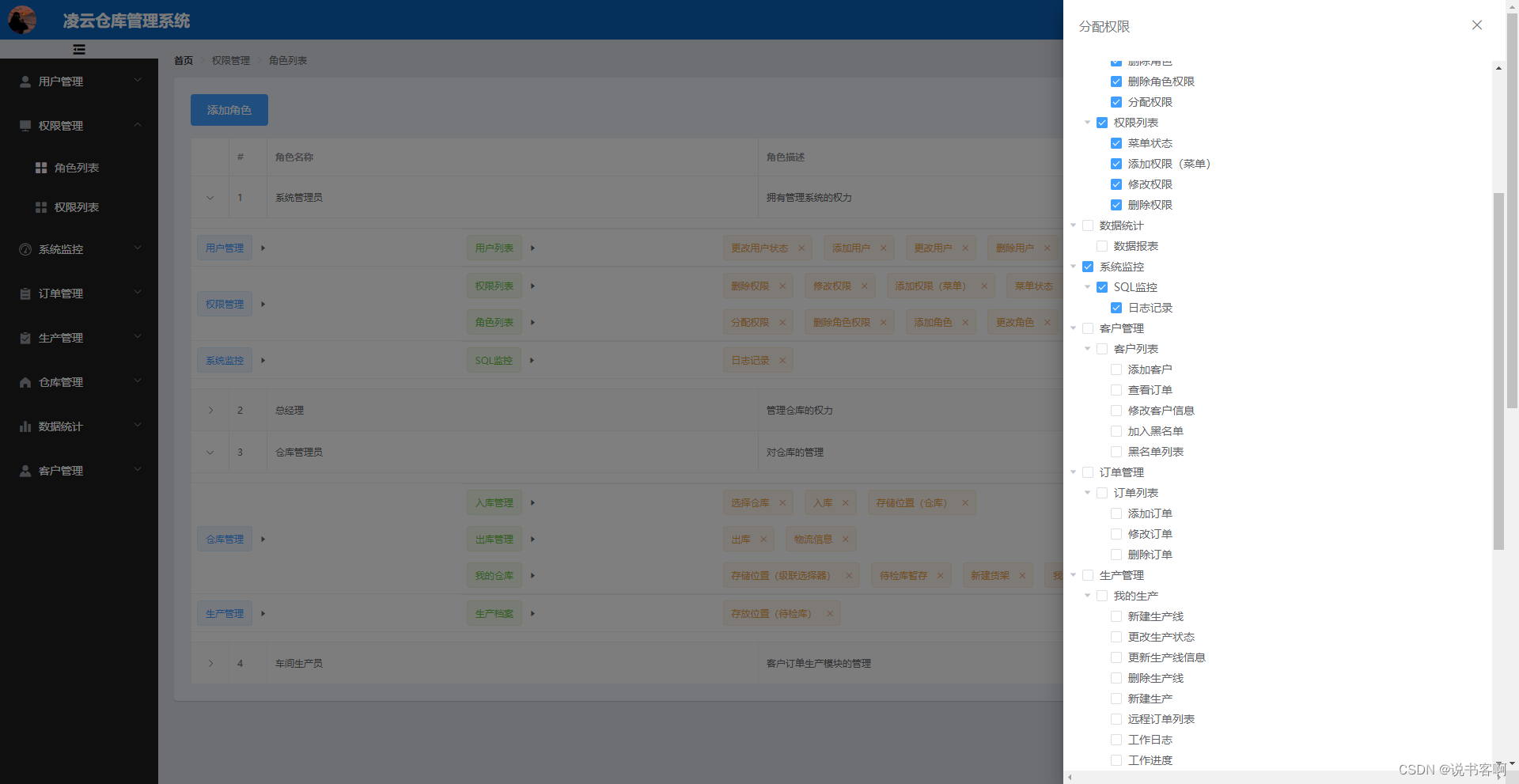This screenshot has height=784, width=1519.
Task: Go to 首页 in the breadcrumb
Action: point(184,61)
